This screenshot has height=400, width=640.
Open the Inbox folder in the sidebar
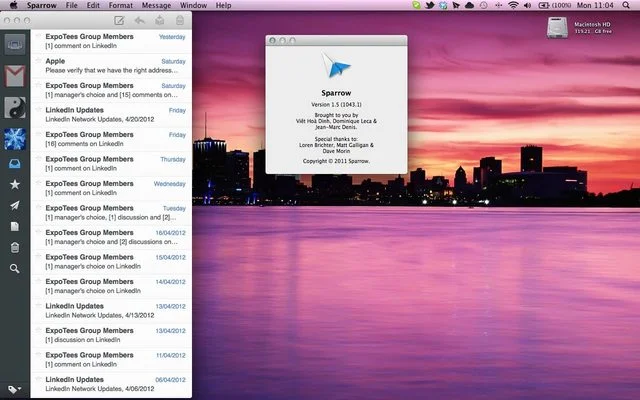pyautogui.click(x=15, y=164)
